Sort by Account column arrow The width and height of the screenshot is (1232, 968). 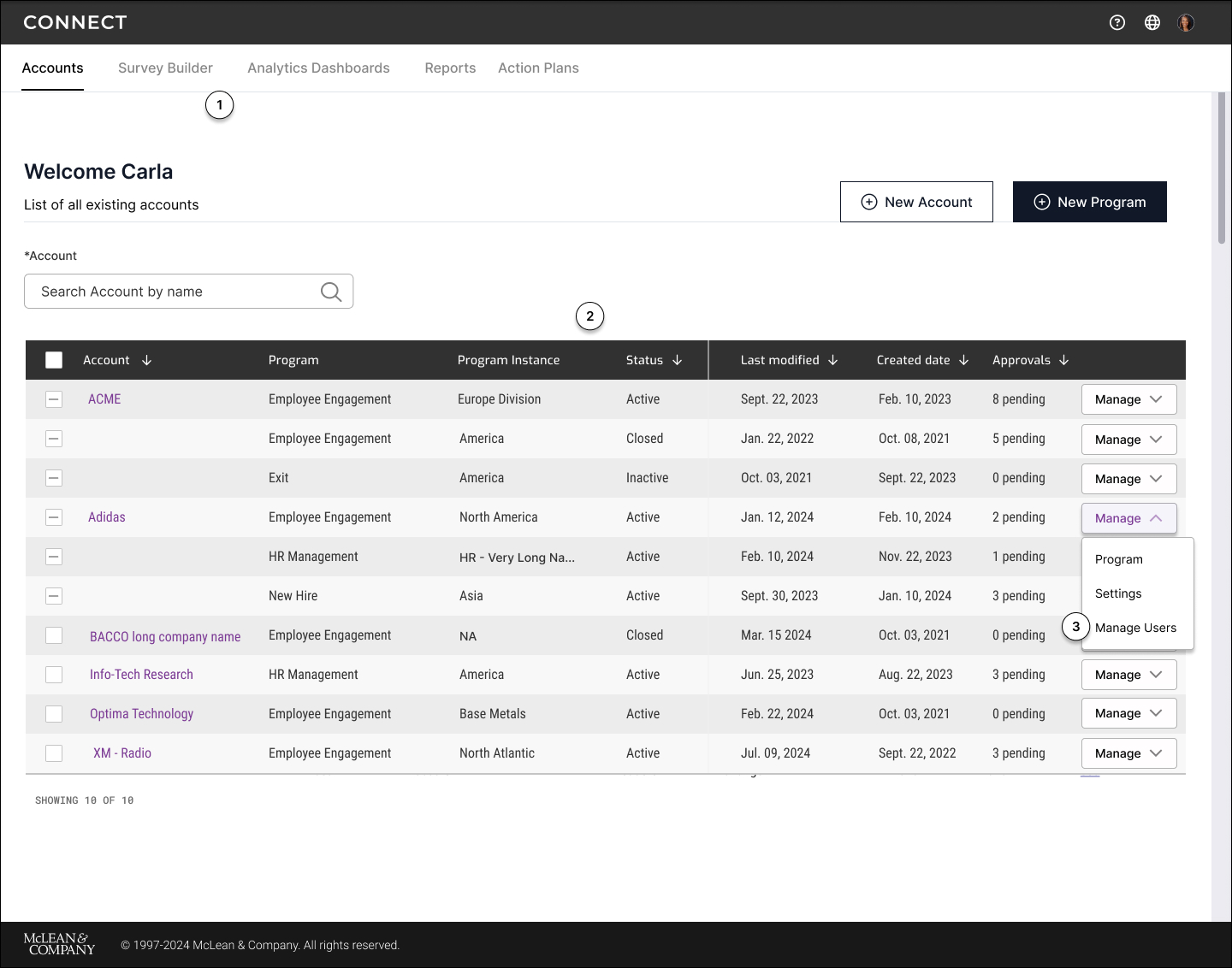pos(147,360)
